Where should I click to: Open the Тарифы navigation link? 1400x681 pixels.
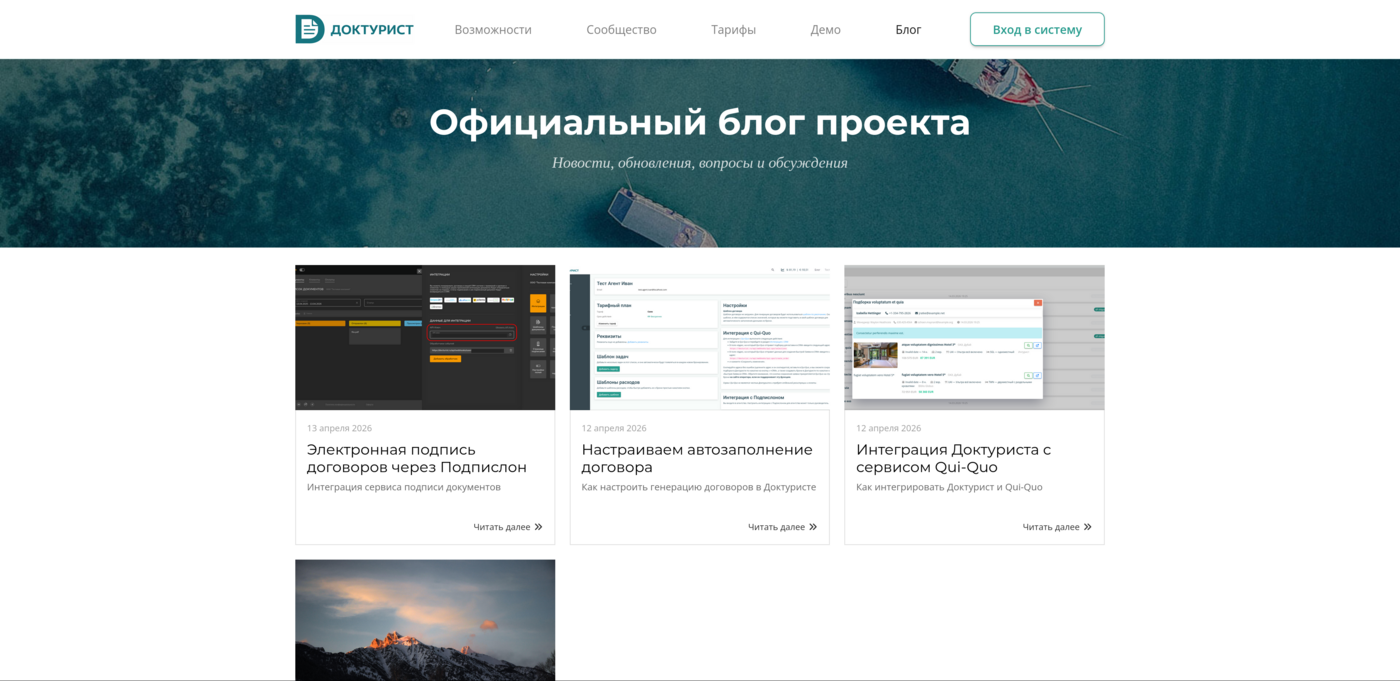click(733, 30)
